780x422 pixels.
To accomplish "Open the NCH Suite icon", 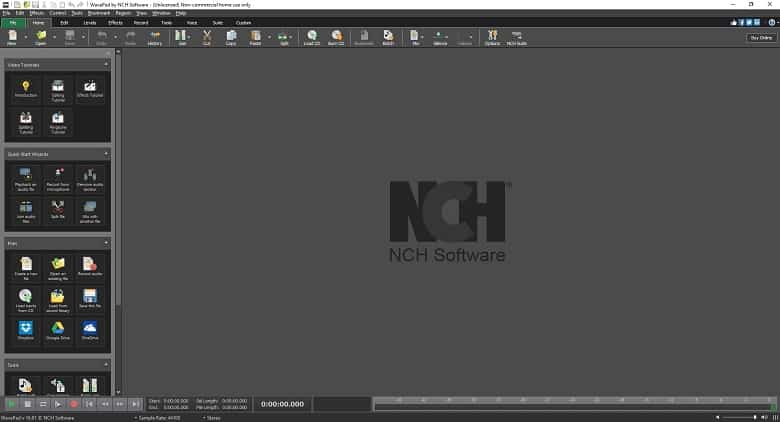I will tap(517, 37).
